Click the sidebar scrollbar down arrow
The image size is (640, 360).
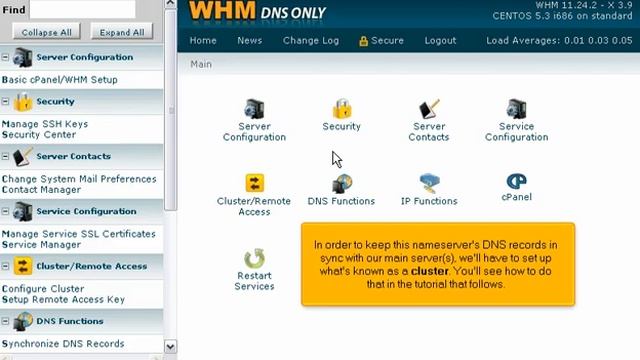tap(171, 347)
